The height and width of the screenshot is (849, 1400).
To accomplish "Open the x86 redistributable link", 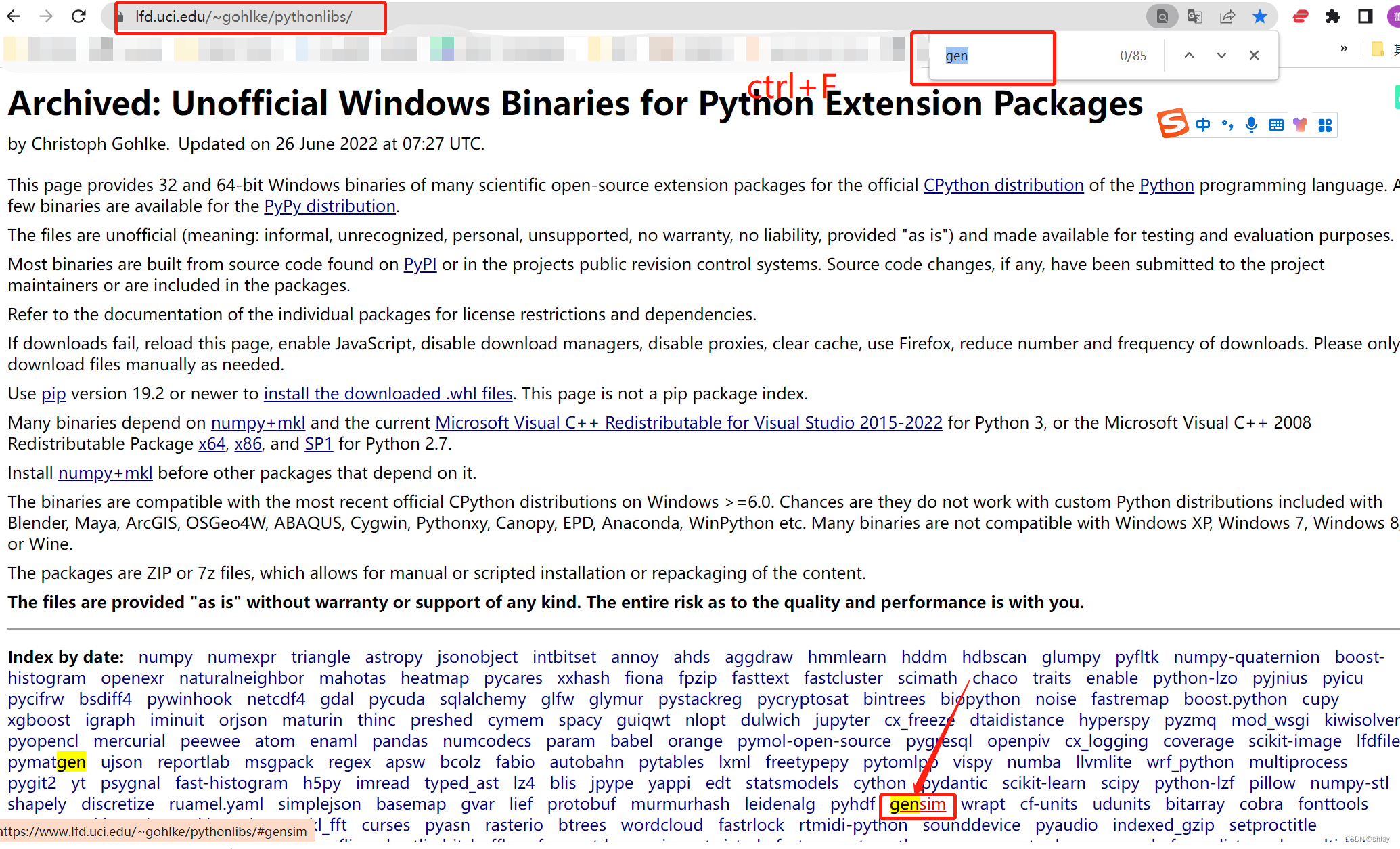I will click(x=248, y=443).
